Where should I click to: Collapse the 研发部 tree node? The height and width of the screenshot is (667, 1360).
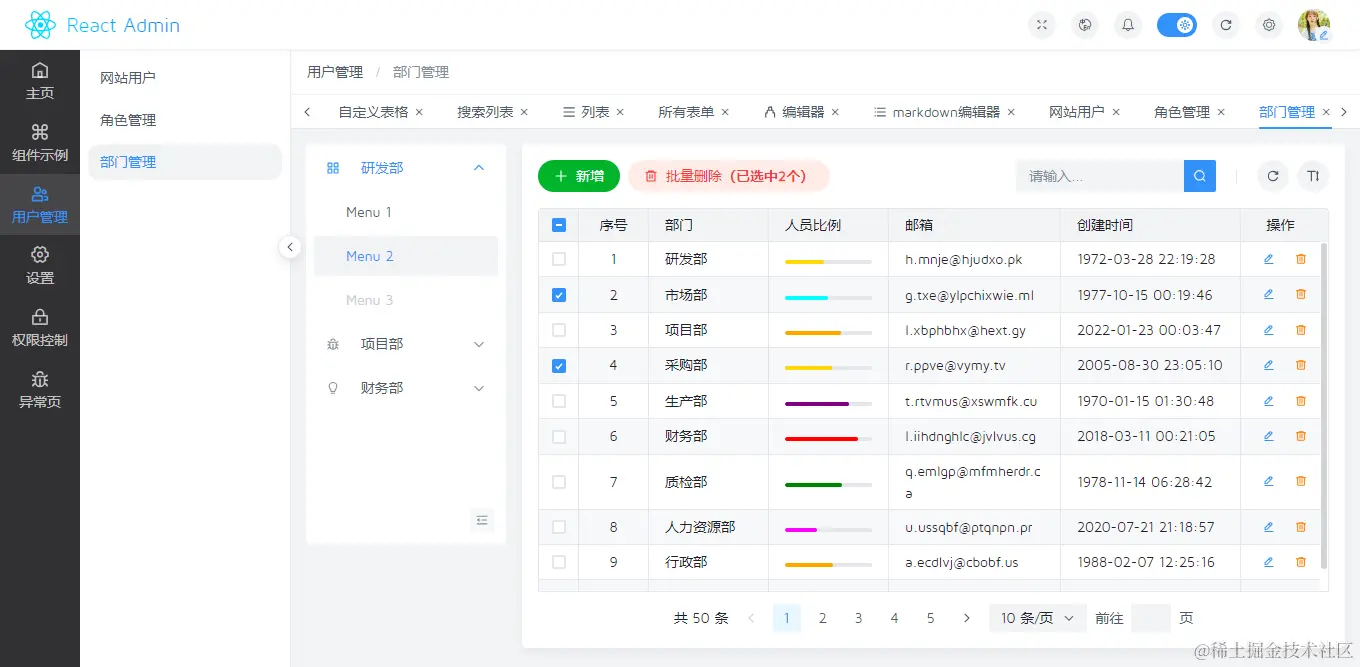point(479,167)
